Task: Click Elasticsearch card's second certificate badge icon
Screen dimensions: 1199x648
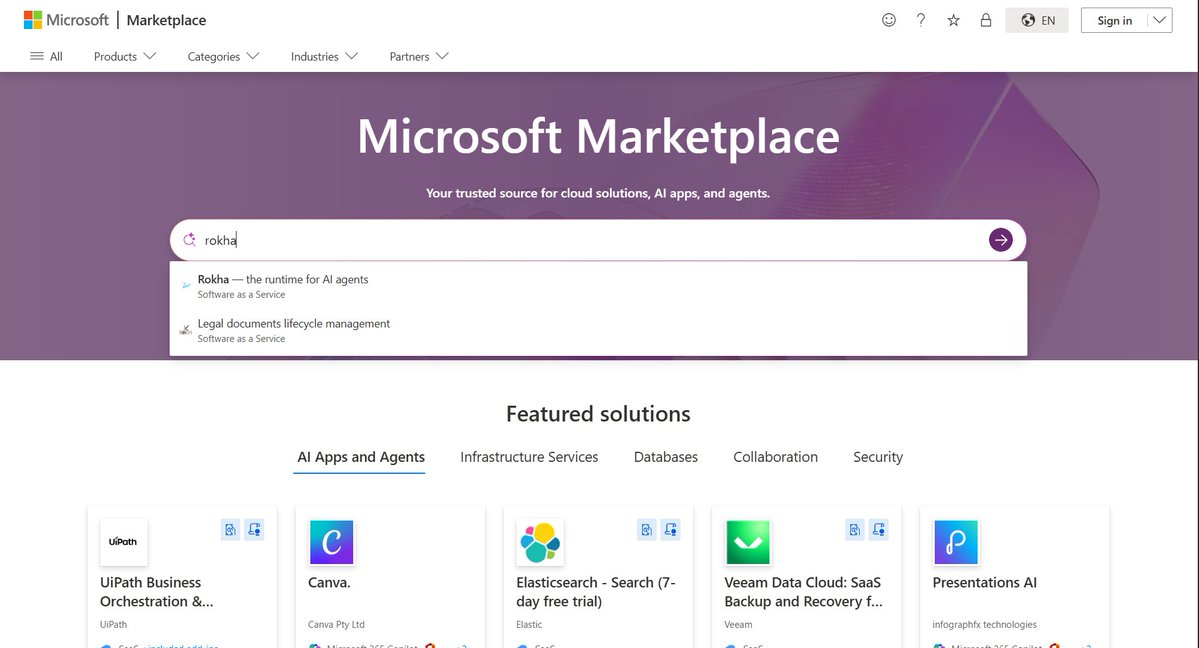Action: [x=671, y=529]
